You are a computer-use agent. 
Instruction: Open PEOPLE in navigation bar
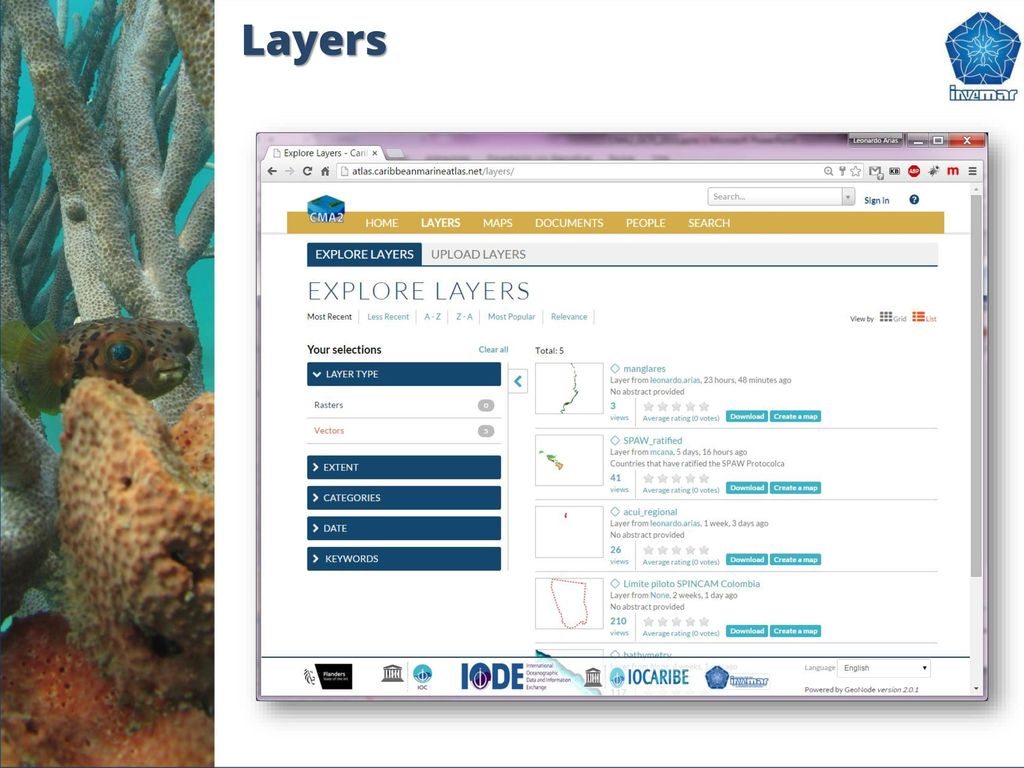pyautogui.click(x=645, y=223)
